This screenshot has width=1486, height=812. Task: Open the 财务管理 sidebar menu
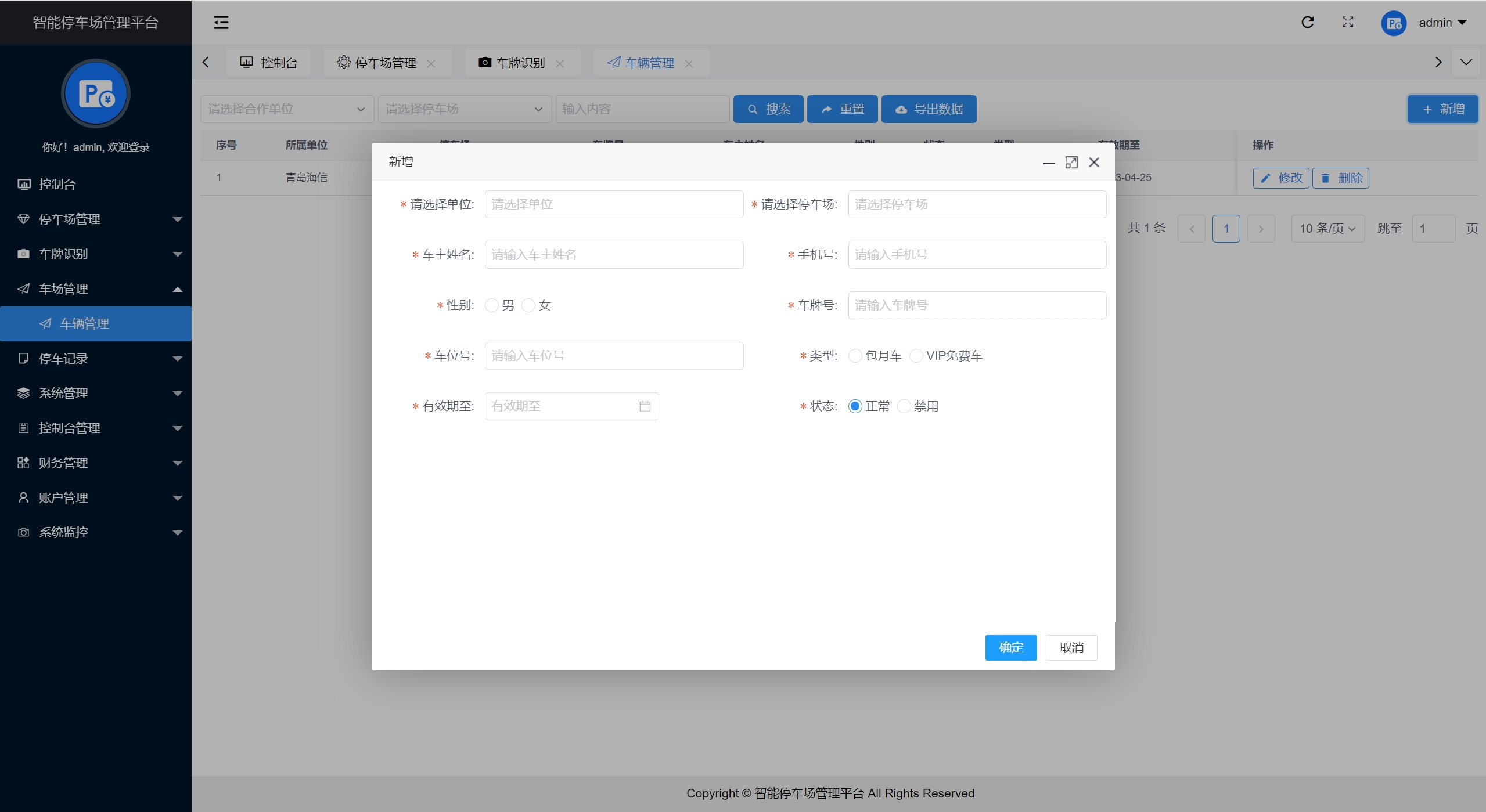(96, 463)
